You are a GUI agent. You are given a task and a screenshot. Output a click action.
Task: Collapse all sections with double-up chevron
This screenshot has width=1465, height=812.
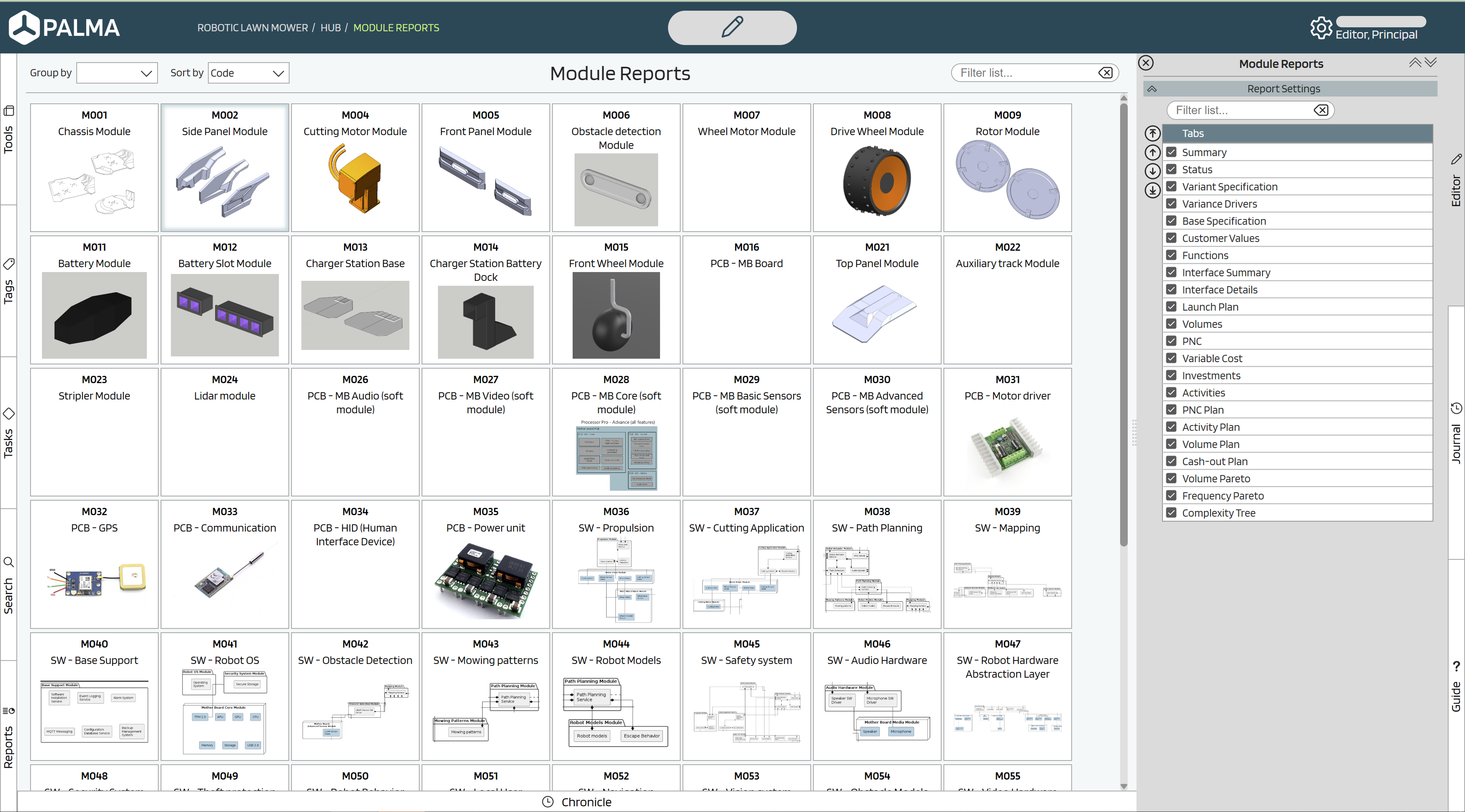click(x=1415, y=63)
